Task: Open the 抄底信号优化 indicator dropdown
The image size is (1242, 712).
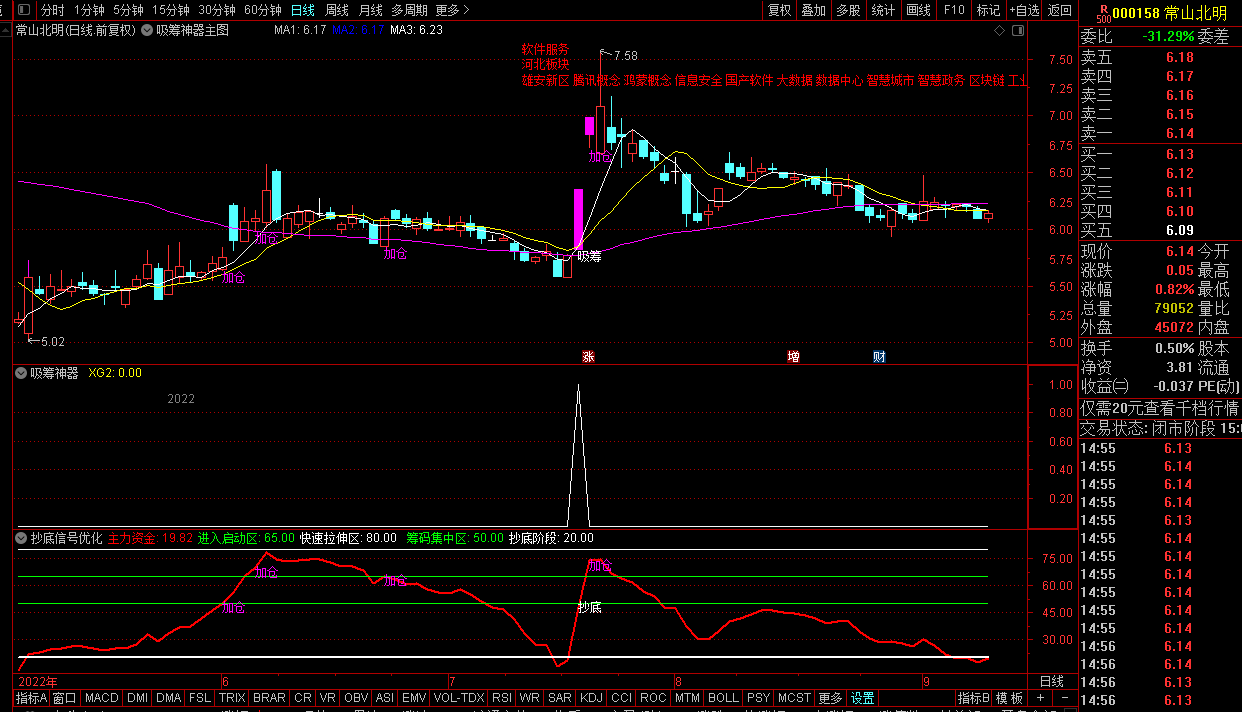Action: [x=21, y=537]
